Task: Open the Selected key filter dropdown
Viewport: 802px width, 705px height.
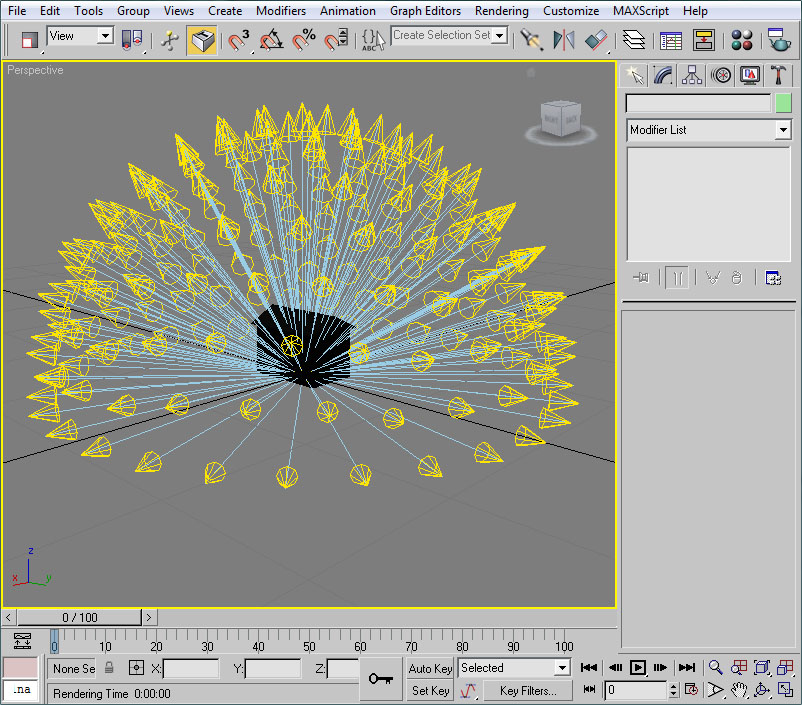Action: point(561,668)
